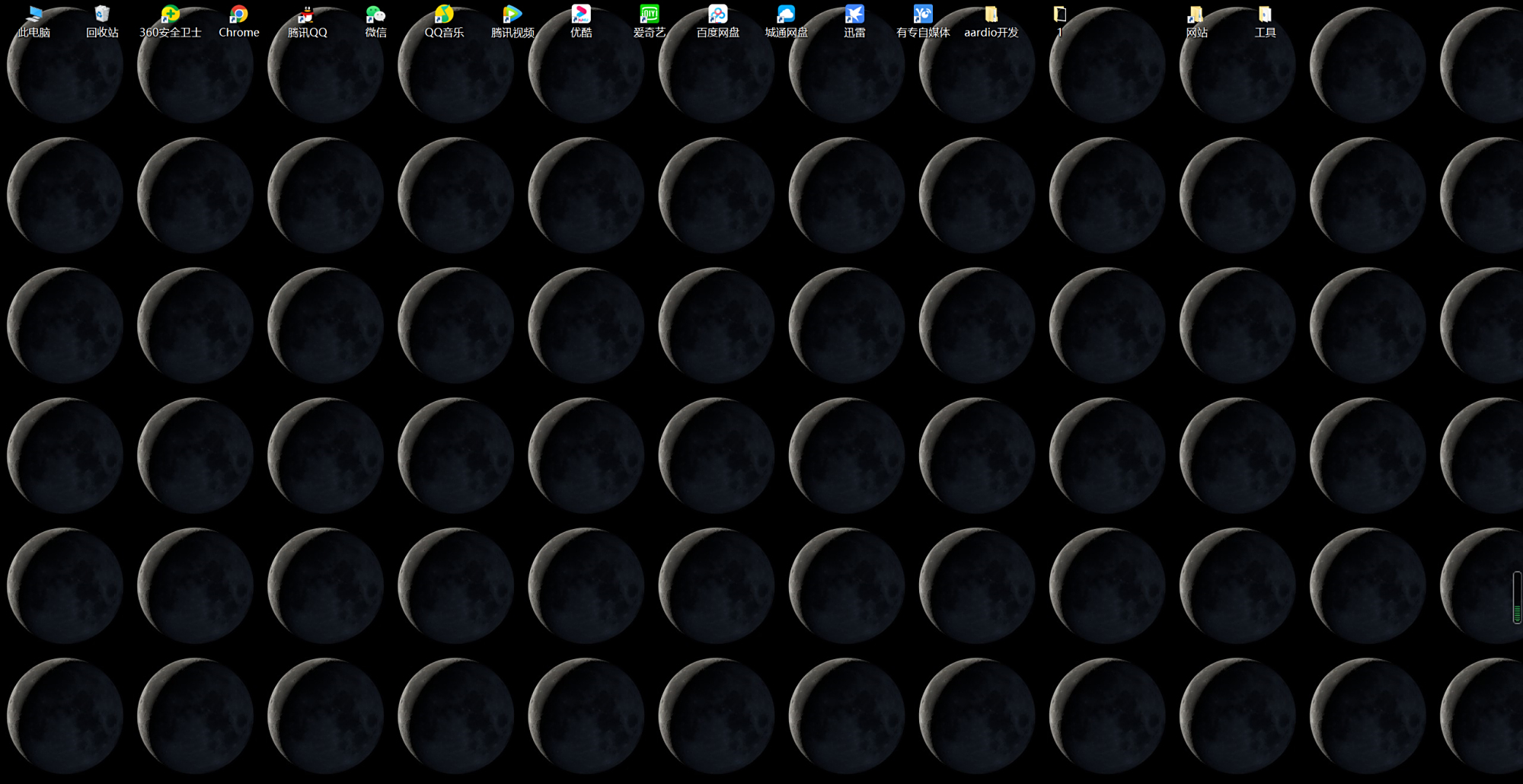Image resolution: width=1523 pixels, height=784 pixels.
Task: Click the folder named 1
Action: pos(1059,14)
